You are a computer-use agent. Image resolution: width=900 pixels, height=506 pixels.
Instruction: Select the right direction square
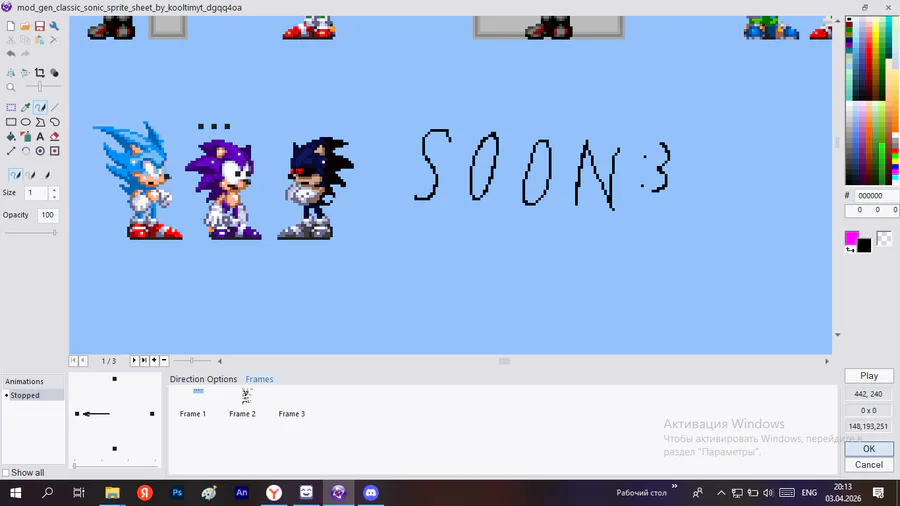pos(152,414)
